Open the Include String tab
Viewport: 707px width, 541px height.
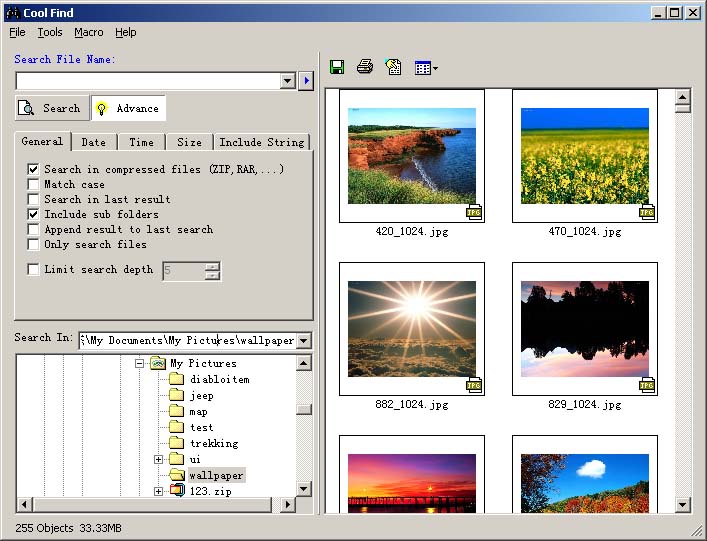(x=262, y=142)
